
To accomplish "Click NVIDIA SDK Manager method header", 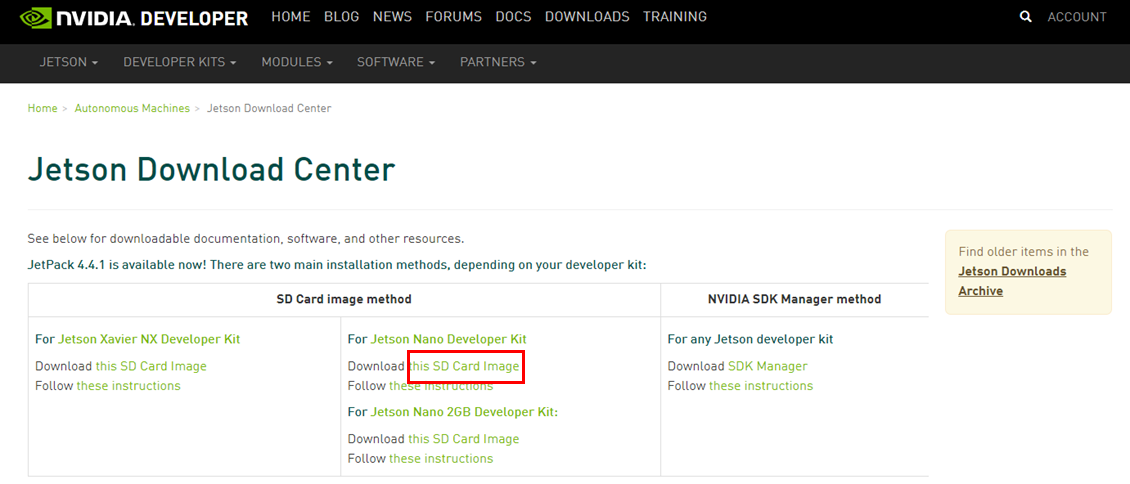I will click(795, 299).
